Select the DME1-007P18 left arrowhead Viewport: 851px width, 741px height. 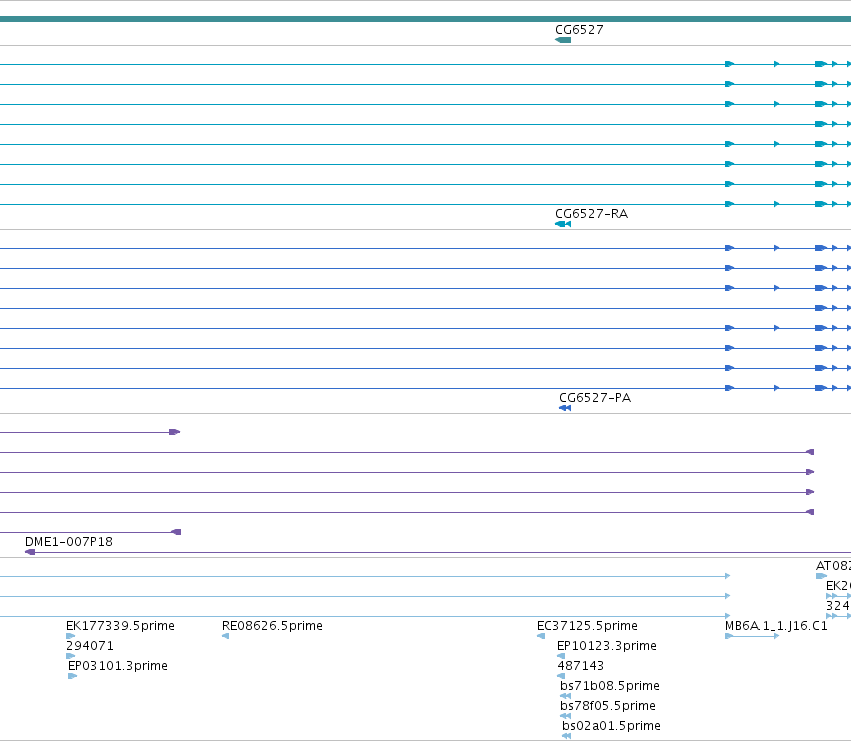coord(30,552)
